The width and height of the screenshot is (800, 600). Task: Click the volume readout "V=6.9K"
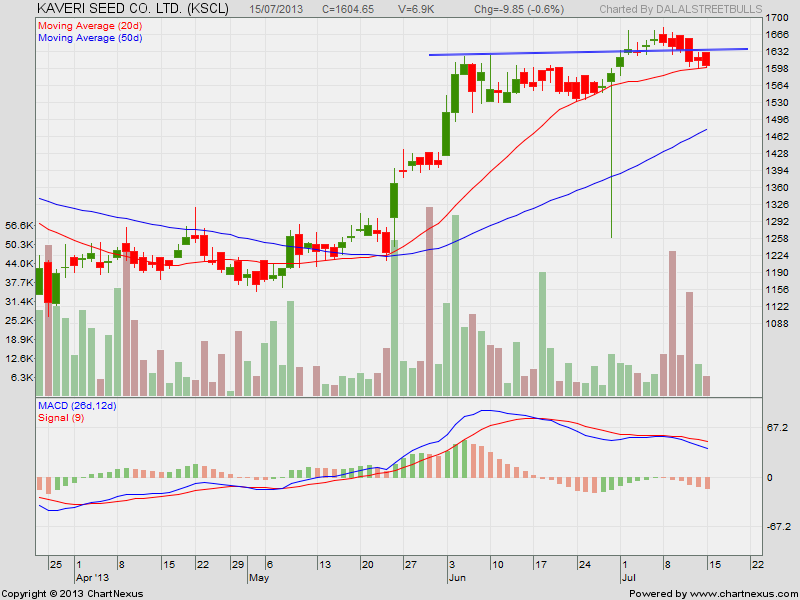pos(416,9)
